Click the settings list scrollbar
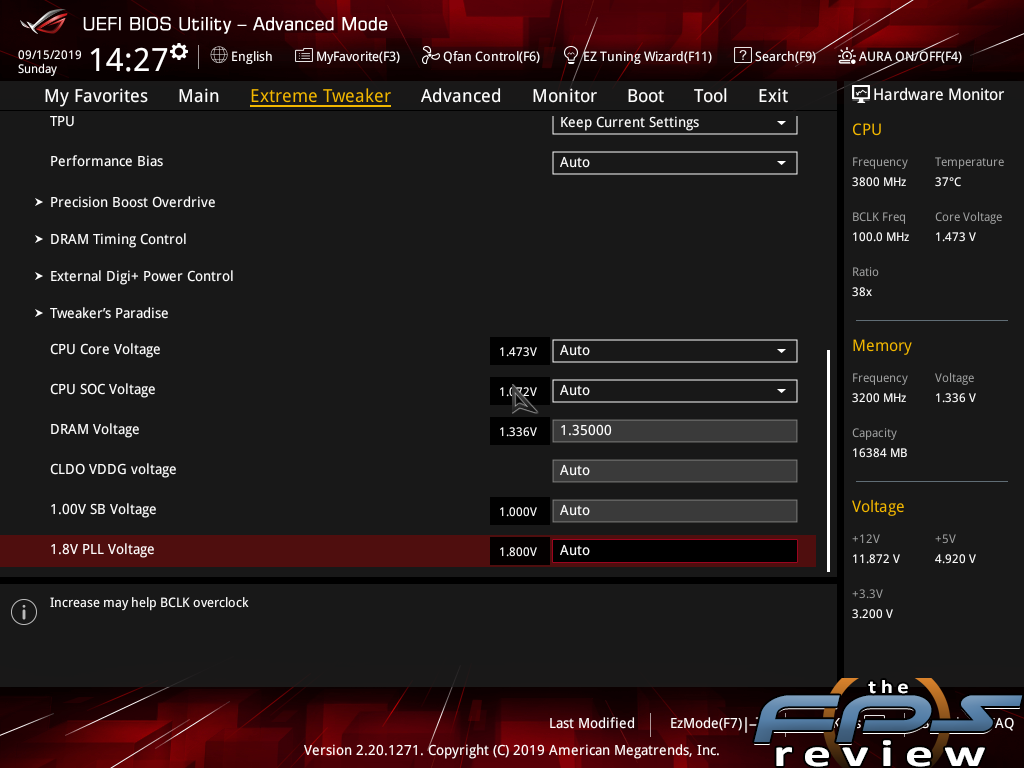This screenshot has width=1024, height=768. tap(828, 460)
